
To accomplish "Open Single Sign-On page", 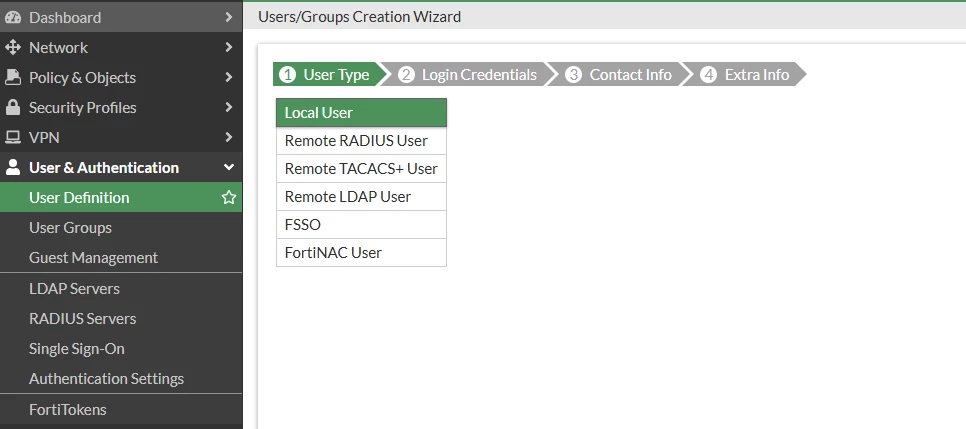I will [121, 349].
